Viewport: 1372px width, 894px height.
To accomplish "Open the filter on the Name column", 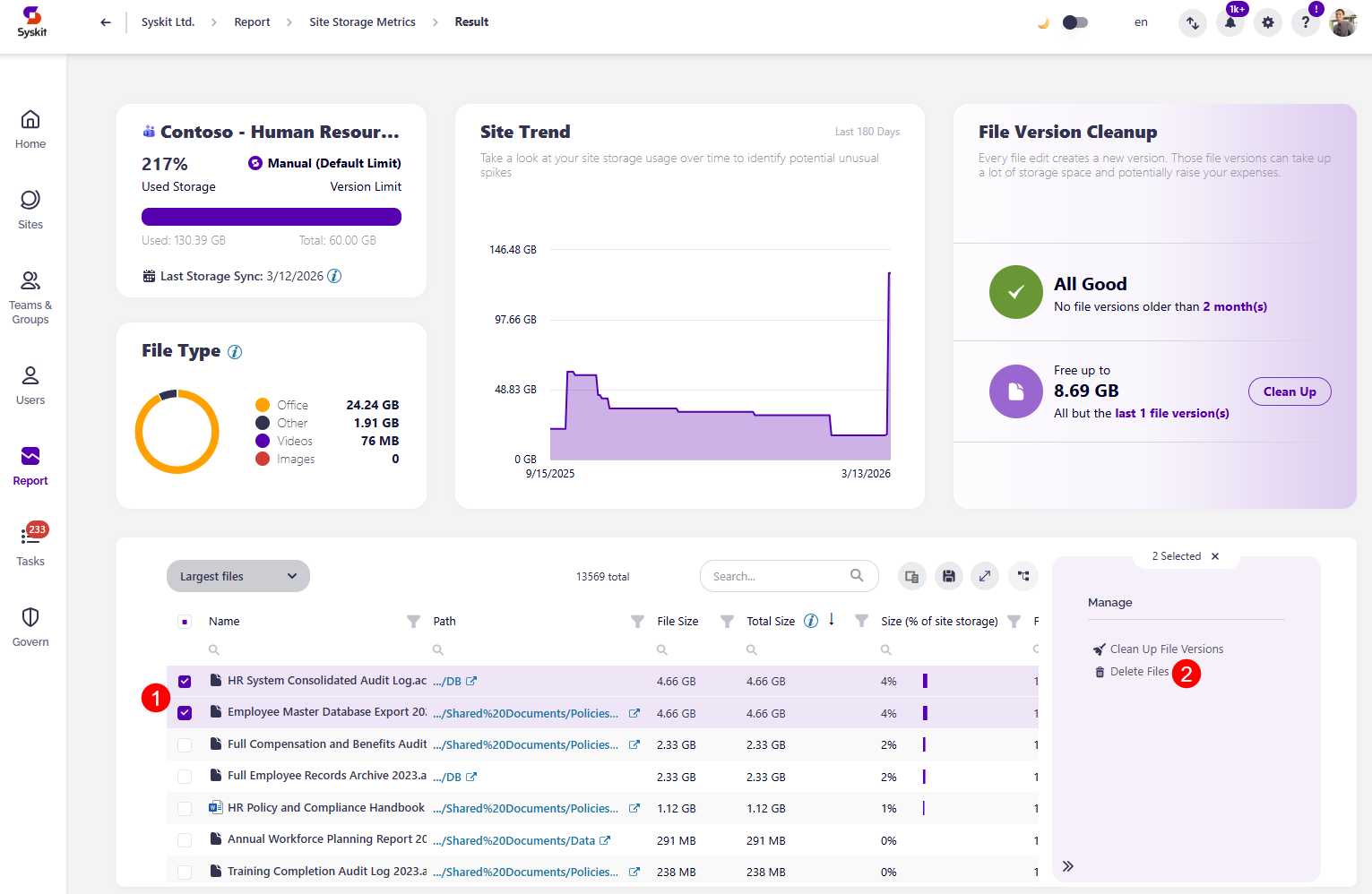I will (x=412, y=621).
